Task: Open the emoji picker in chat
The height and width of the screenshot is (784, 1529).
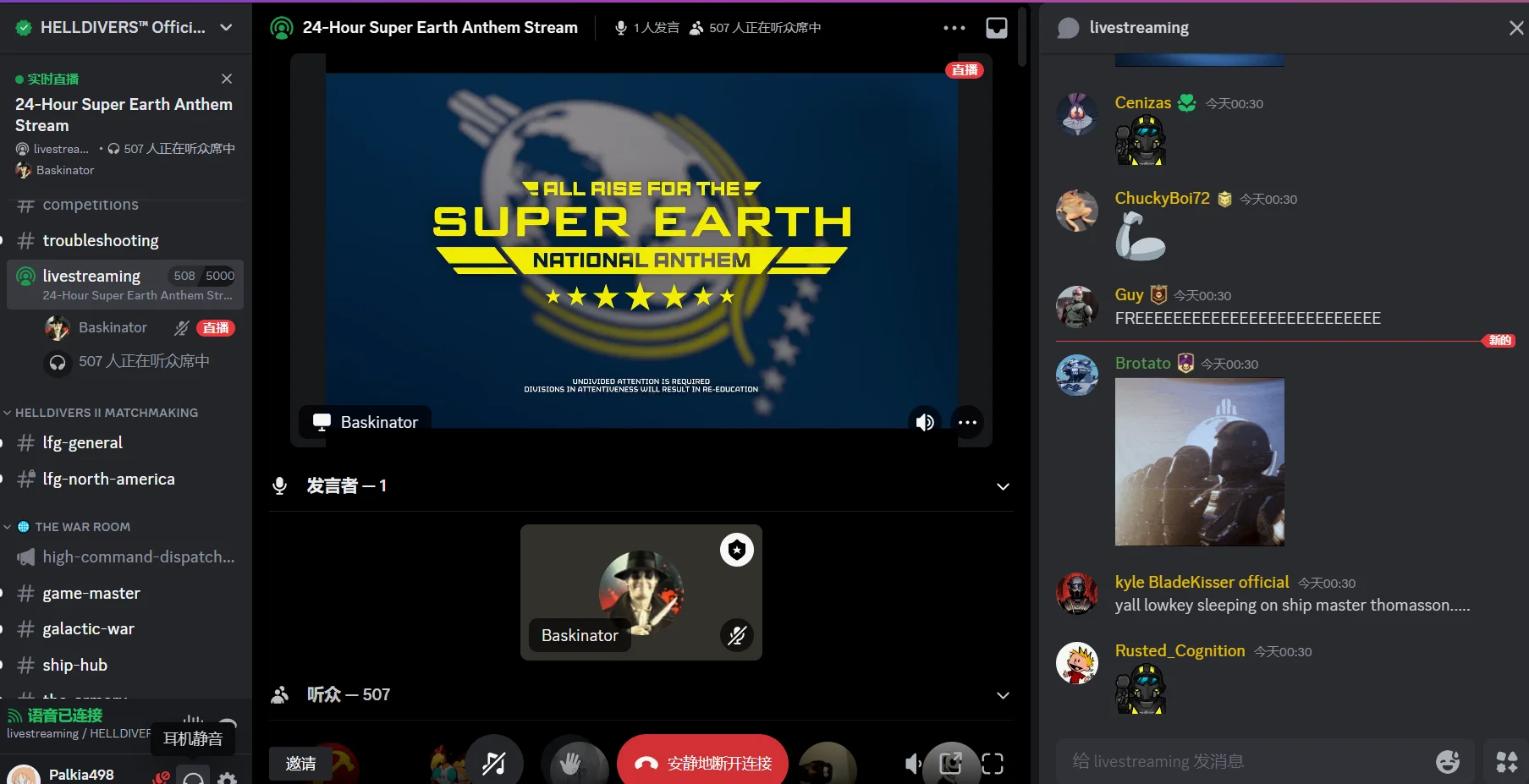Action: point(1448,762)
